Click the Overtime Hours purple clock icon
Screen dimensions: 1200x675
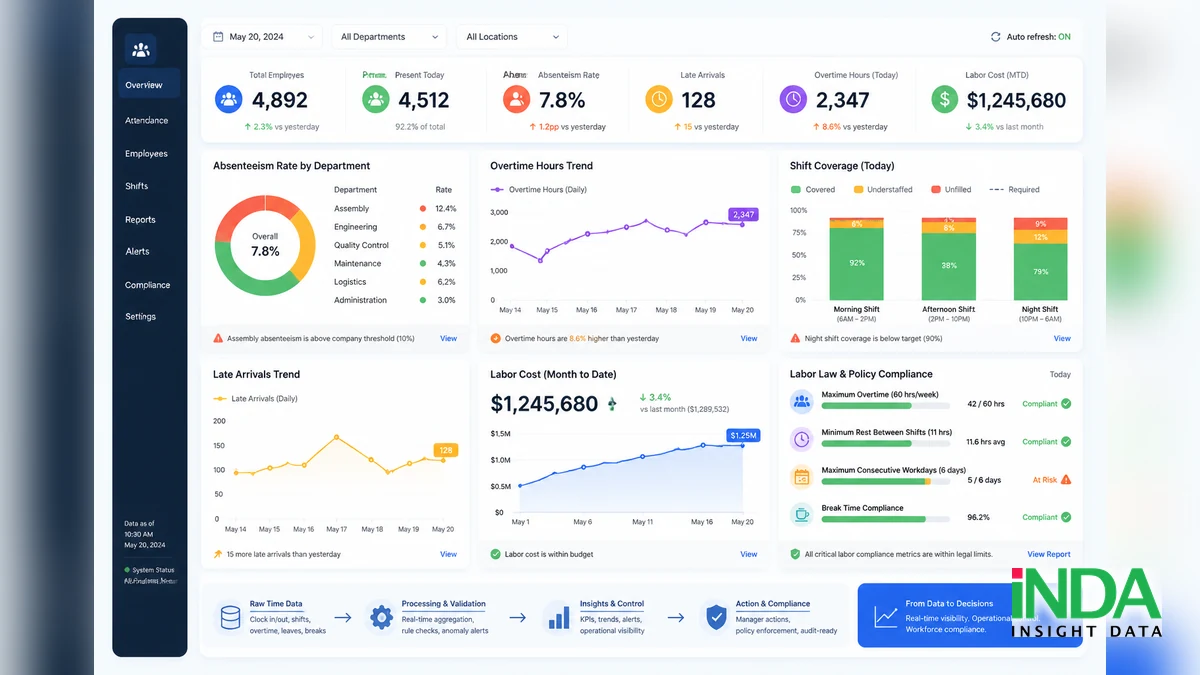pyautogui.click(x=793, y=99)
